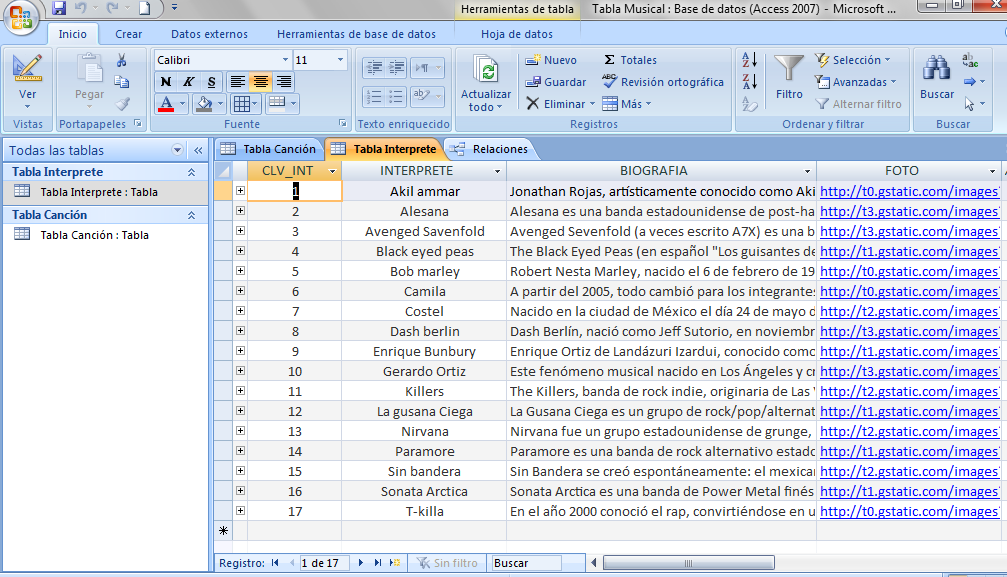Image resolution: width=1007 pixels, height=577 pixels.
Task: Click the Filtro funnel icon
Action: pos(789,69)
